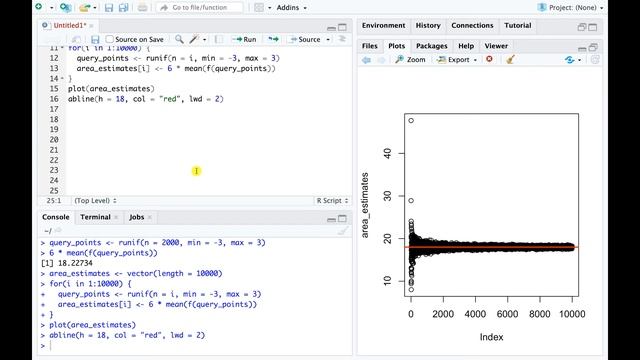Click the code tools magic wand icon
Screen dimensions: 640x360
[x=193, y=39]
